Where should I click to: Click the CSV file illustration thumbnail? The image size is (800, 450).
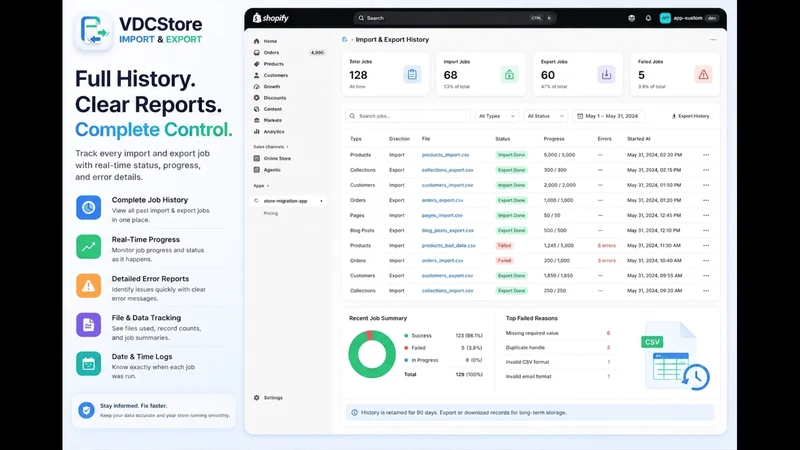pos(675,356)
